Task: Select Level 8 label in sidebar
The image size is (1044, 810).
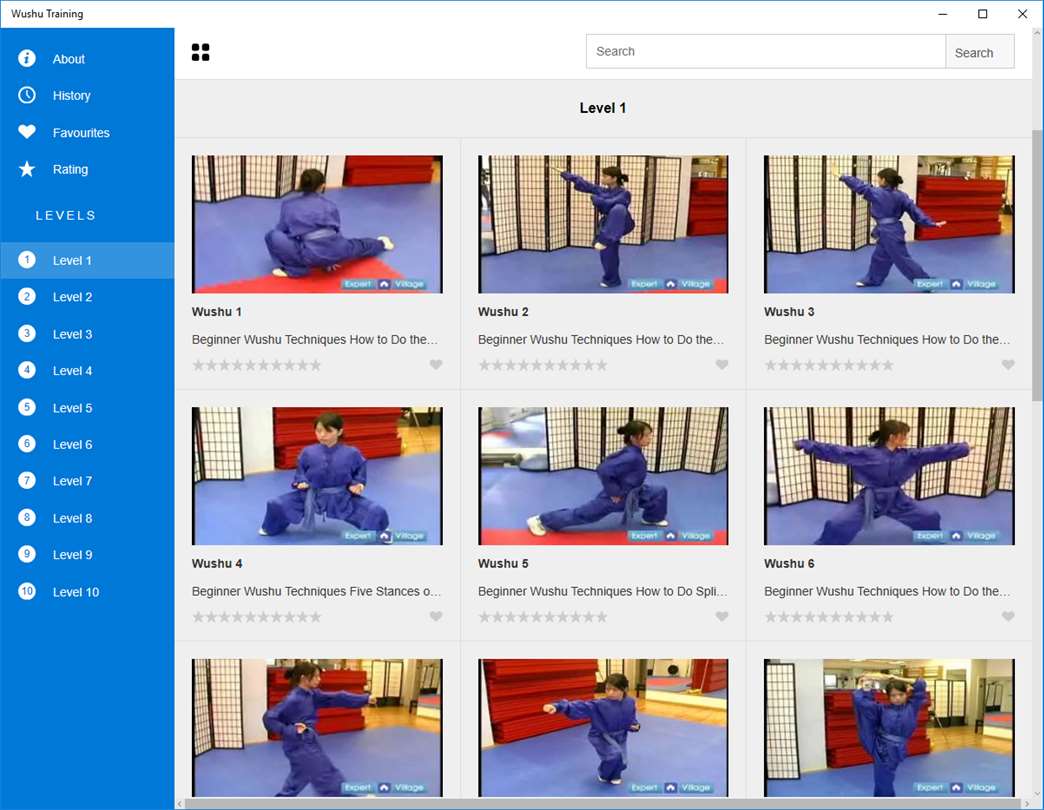Action: tap(72, 518)
